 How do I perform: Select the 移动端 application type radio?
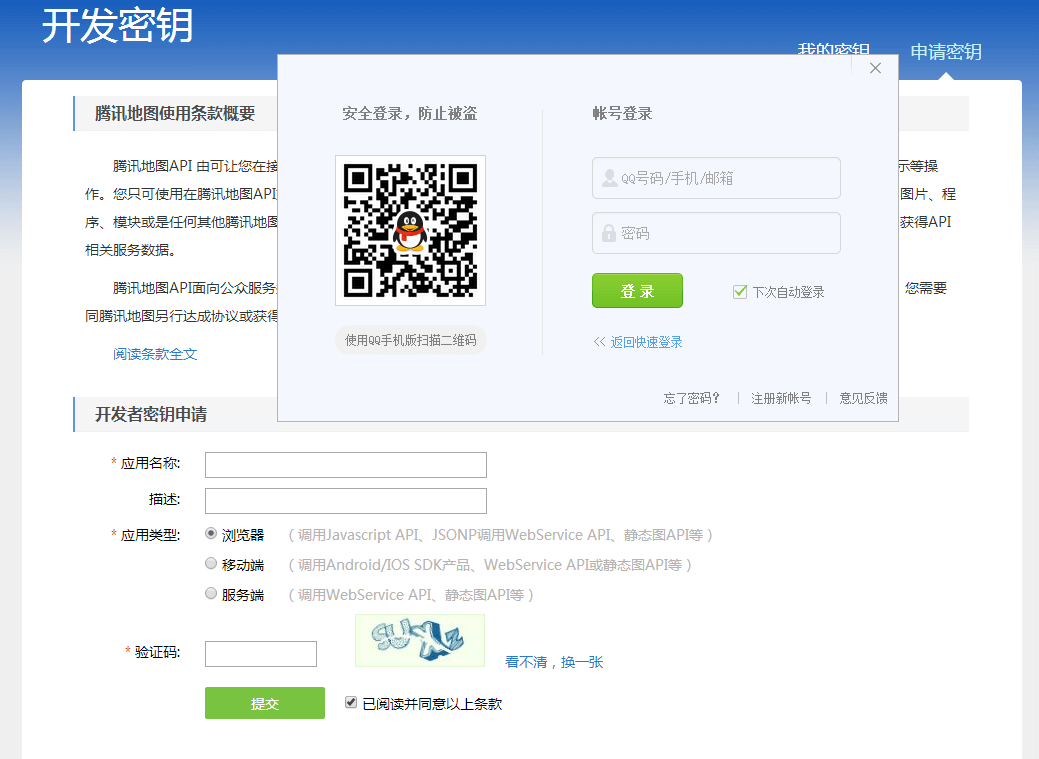tap(211, 563)
